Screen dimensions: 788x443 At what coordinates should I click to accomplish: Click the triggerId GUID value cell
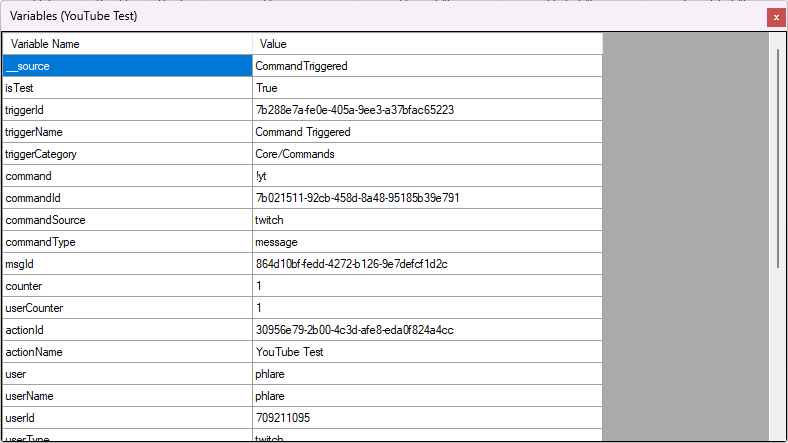tap(427, 110)
